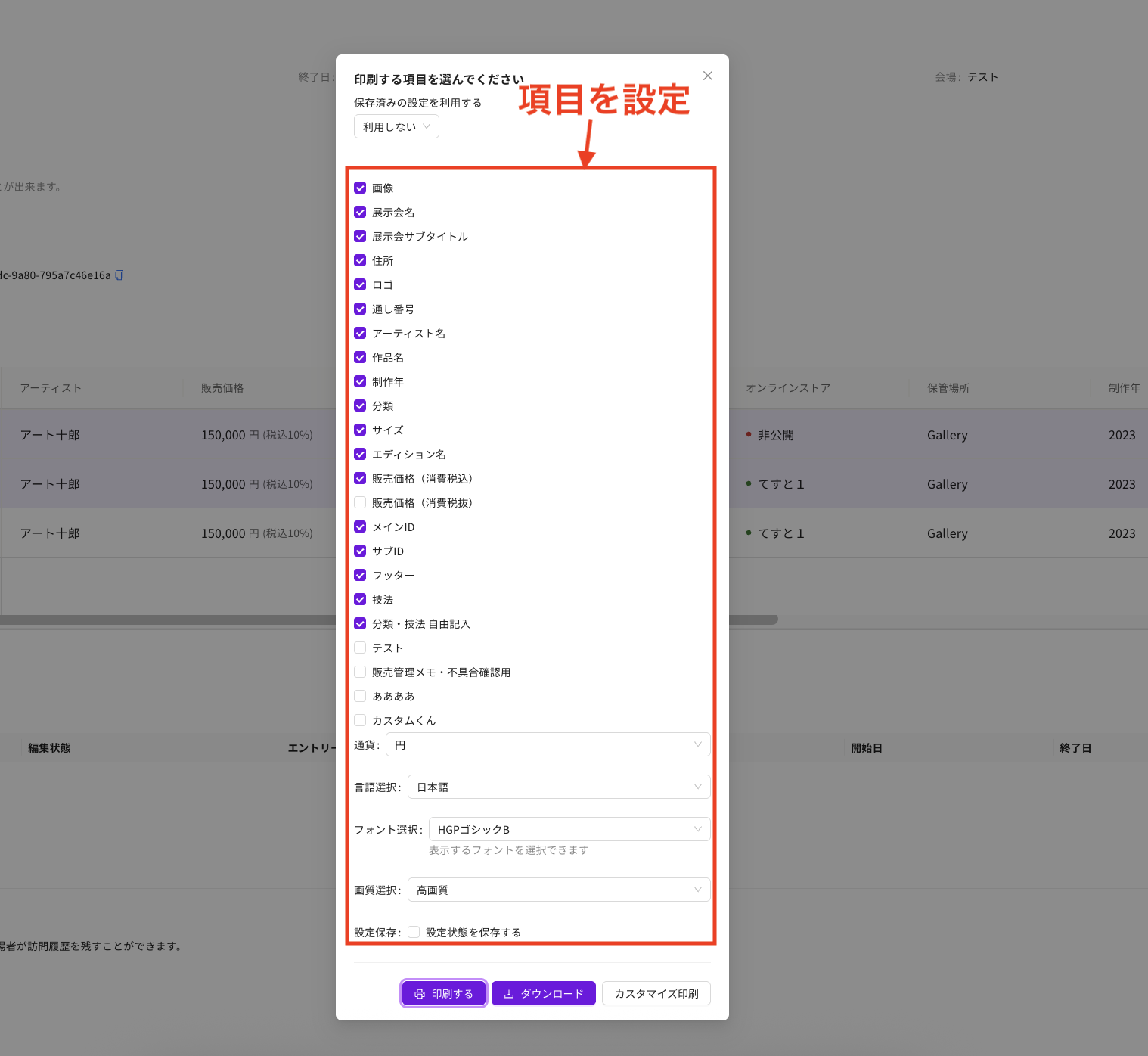The height and width of the screenshot is (1056, 1148).
Task: Click the copy icon beside the ID string
Action: coord(119,275)
